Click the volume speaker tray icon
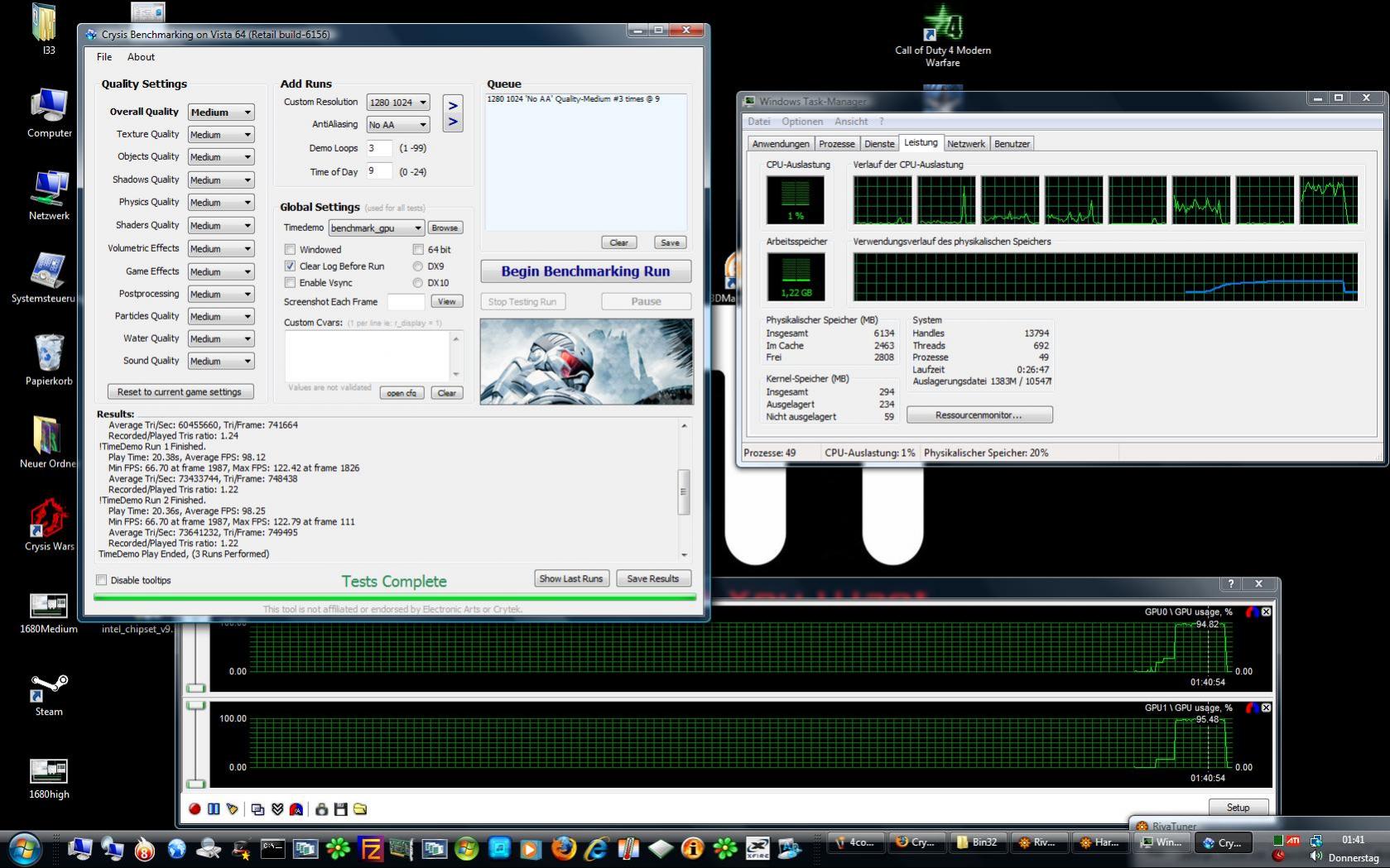This screenshot has width=1390, height=868. 1316,856
